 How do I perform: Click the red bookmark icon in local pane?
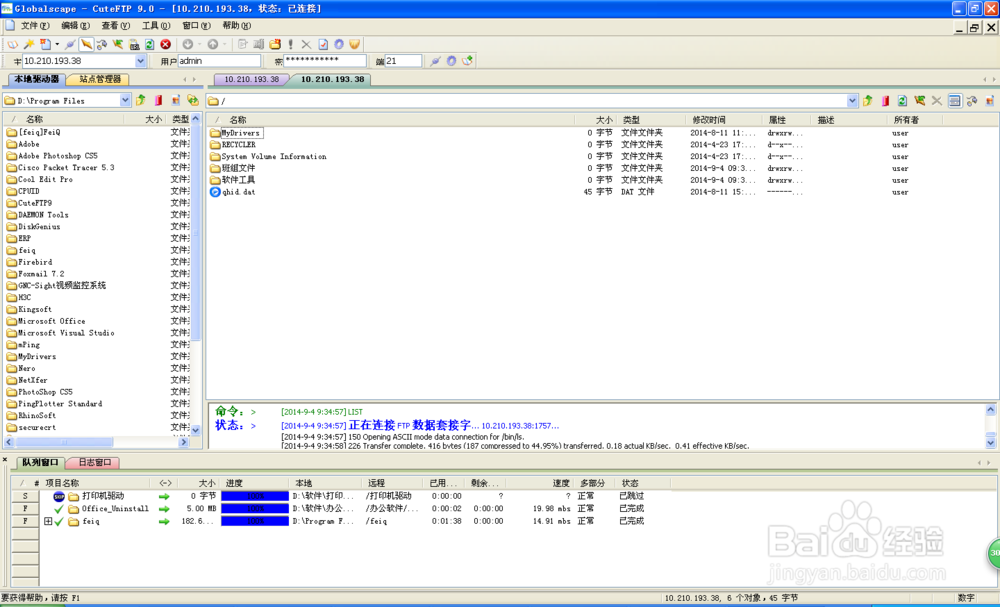coord(158,101)
